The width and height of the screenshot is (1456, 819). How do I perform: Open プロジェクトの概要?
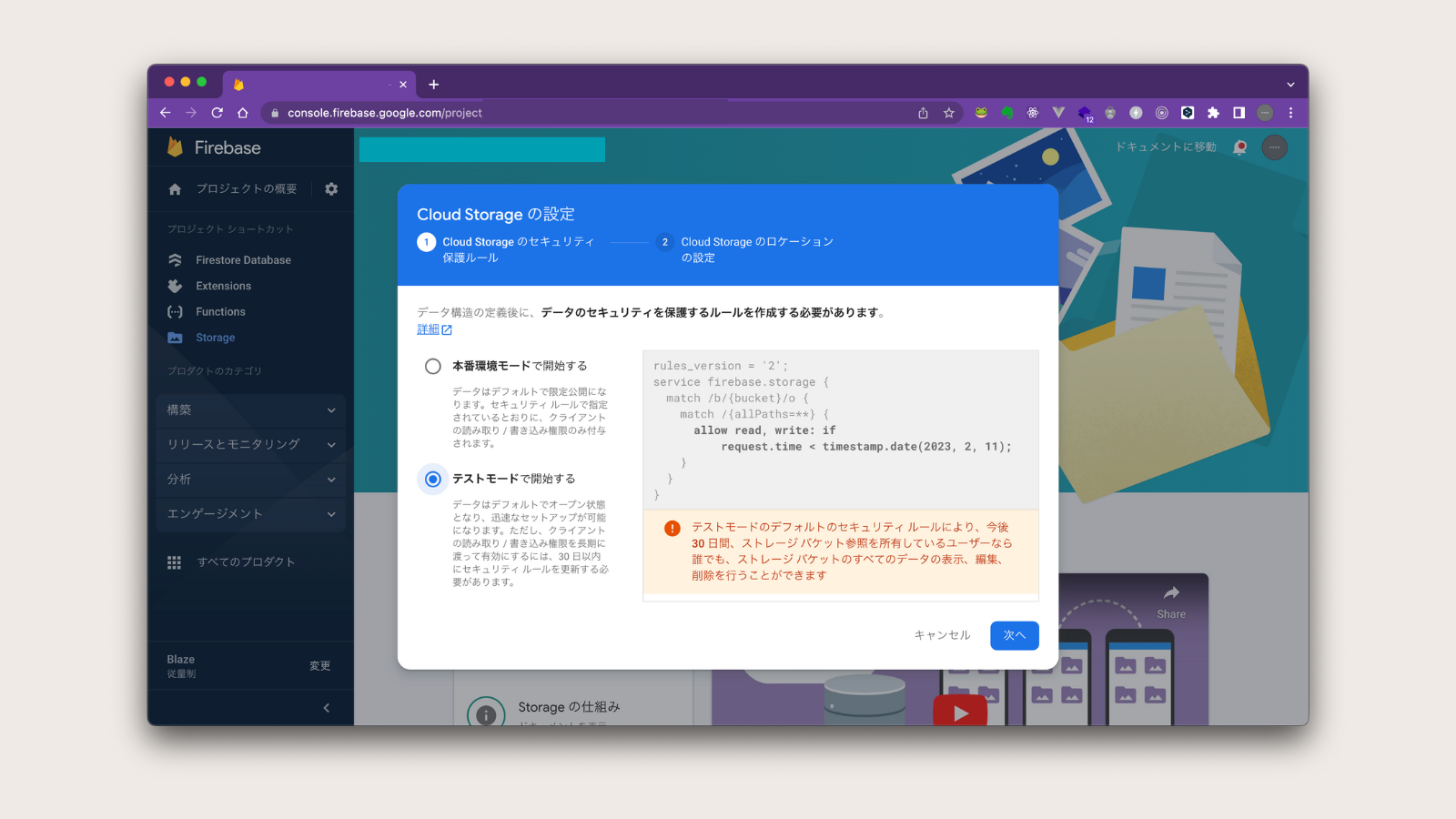247,189
